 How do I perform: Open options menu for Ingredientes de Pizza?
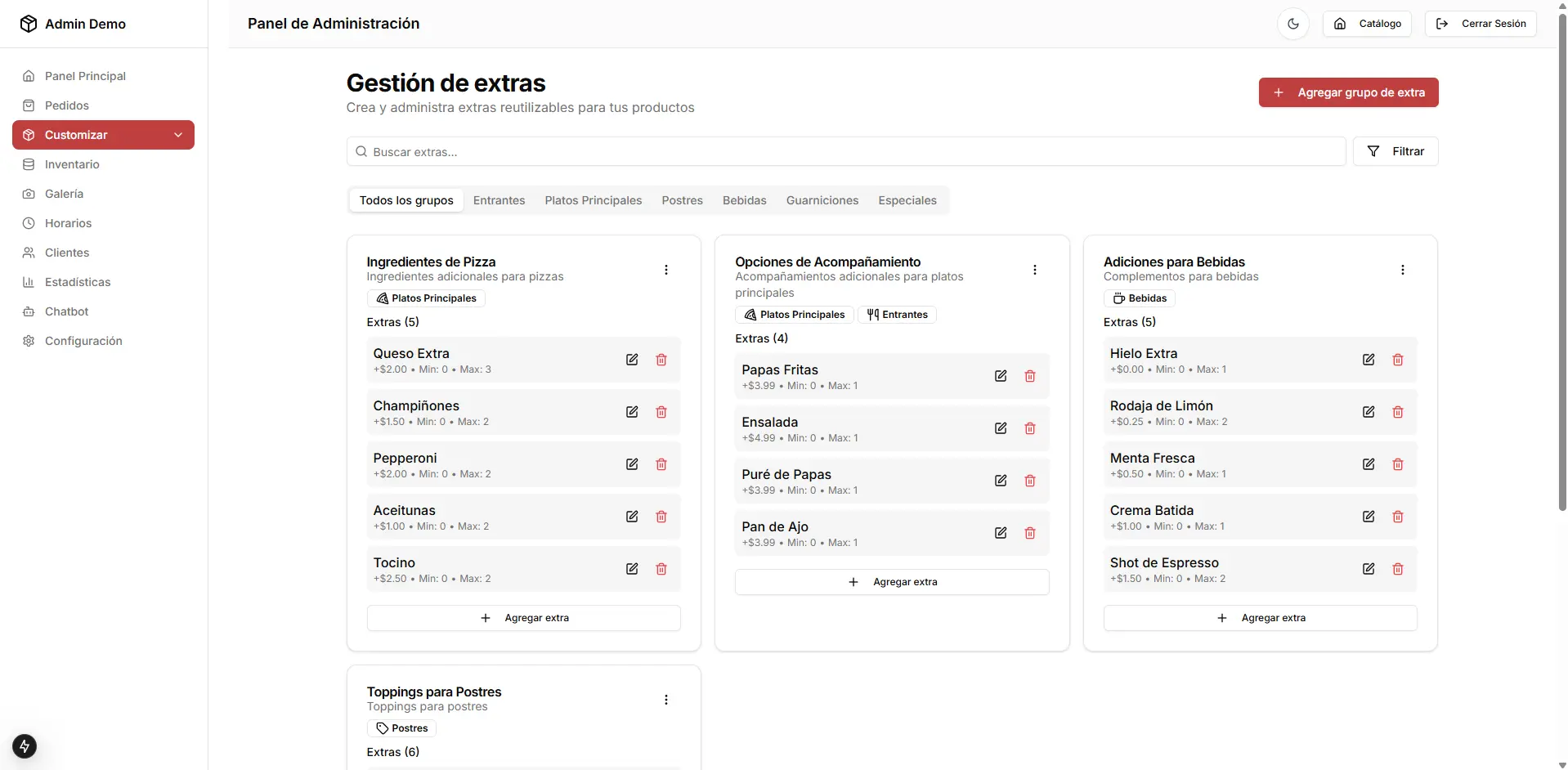pos(666,270)
